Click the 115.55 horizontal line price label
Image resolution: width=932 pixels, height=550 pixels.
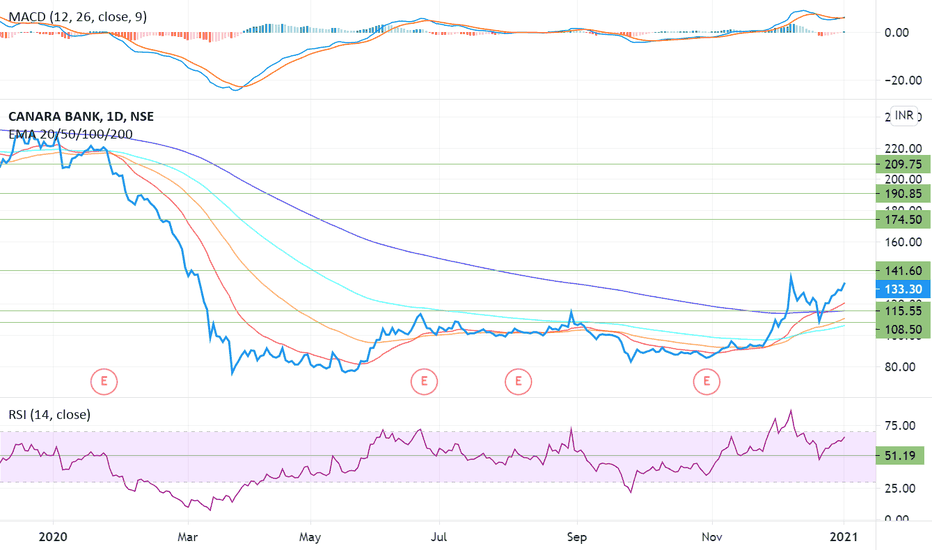903,311
